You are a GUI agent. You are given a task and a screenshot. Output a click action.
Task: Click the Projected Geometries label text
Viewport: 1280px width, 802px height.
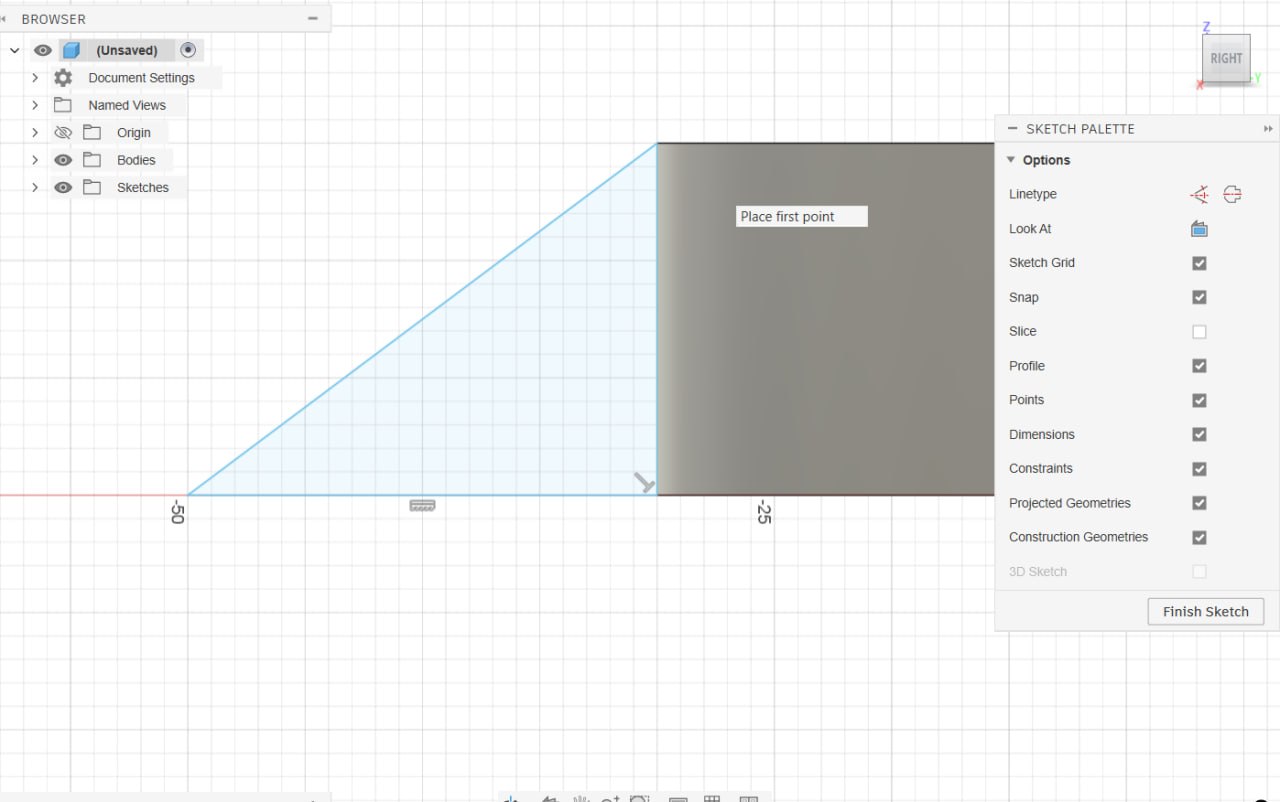point(1069,503)
